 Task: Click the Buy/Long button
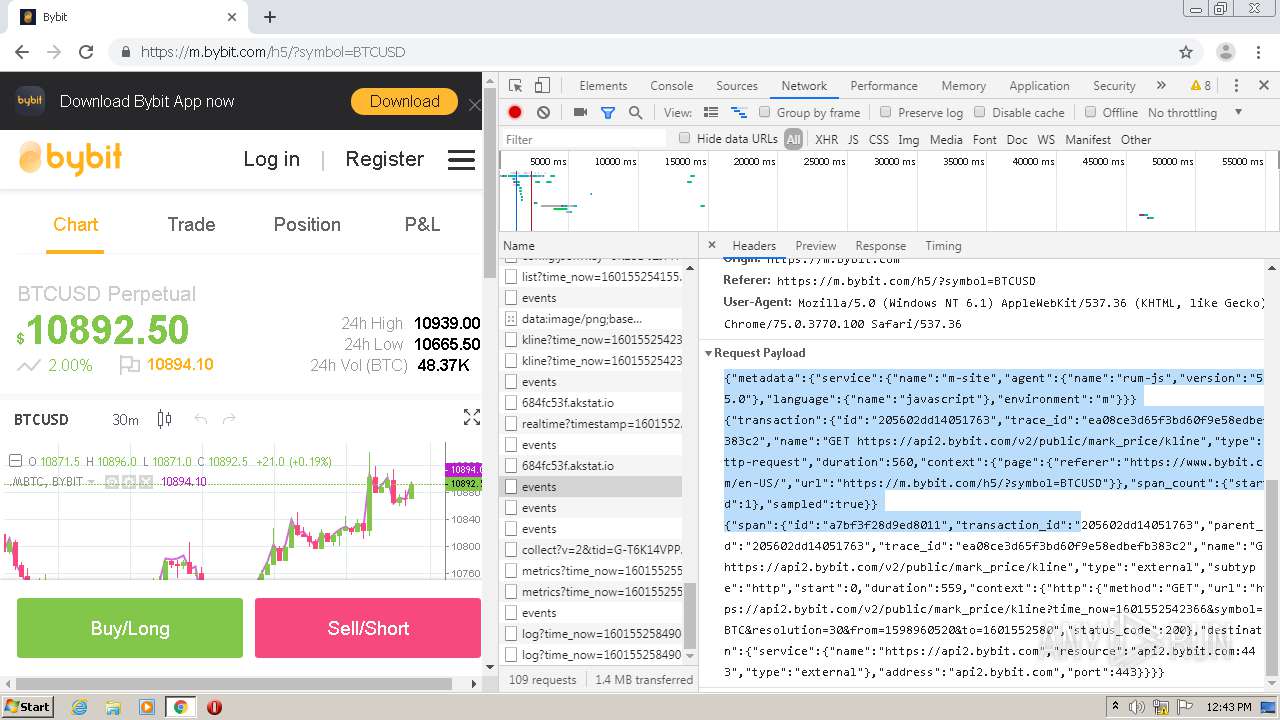(x=130, y=628)
